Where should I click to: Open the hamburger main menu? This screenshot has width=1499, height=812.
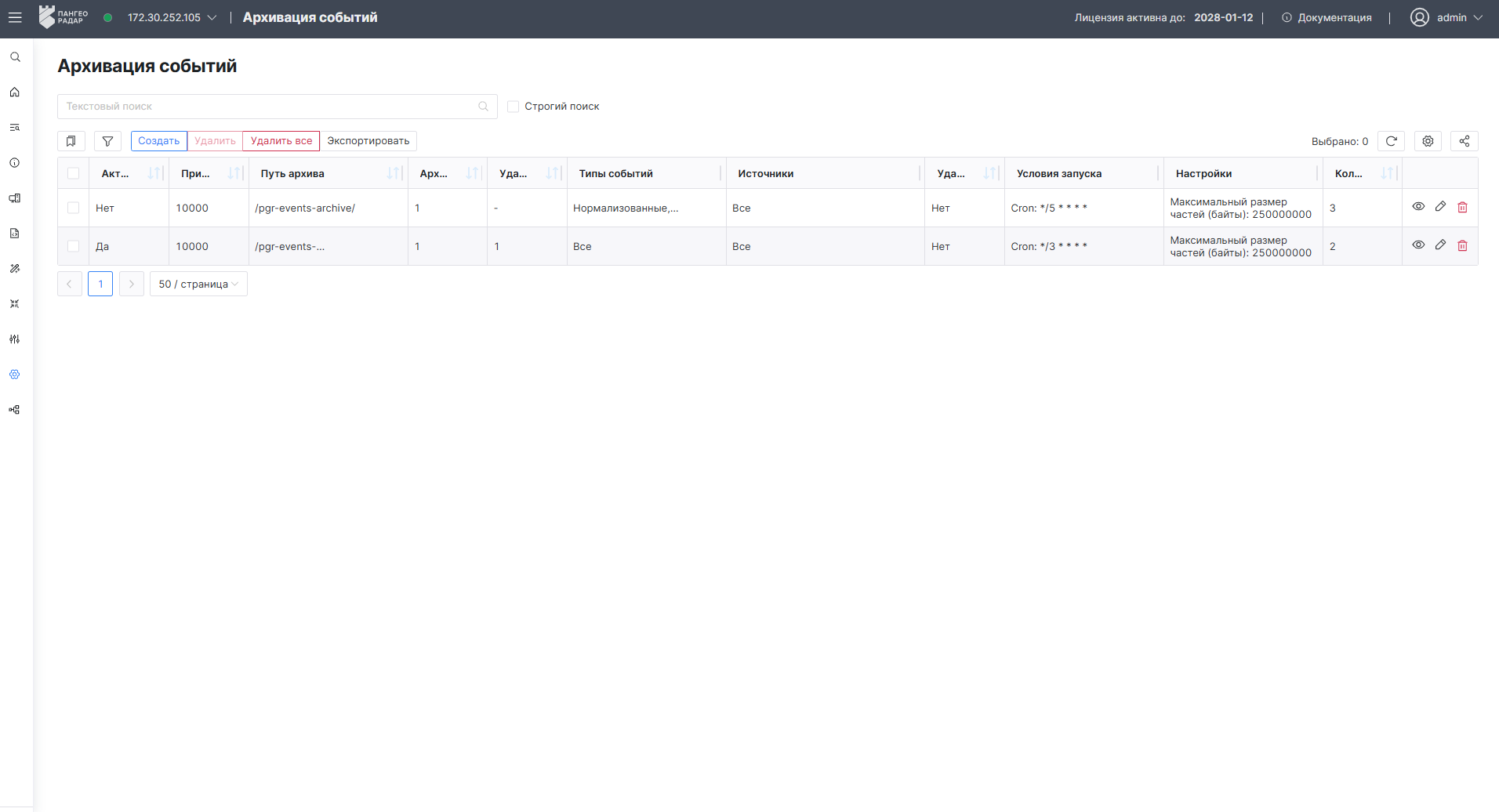click(x=15, y=17)
